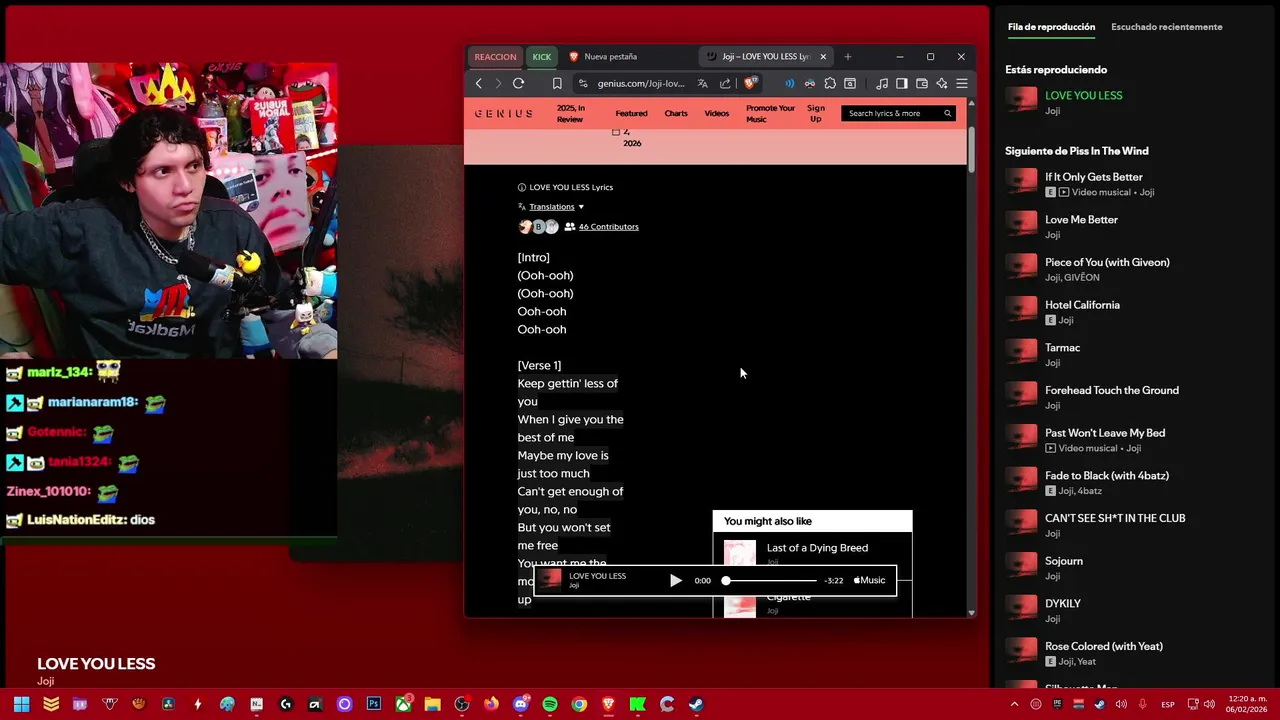Screen dimensions: 1280x720
Task: Toggle the browser sidebar panel icon
Action: (x=901, y=84)
